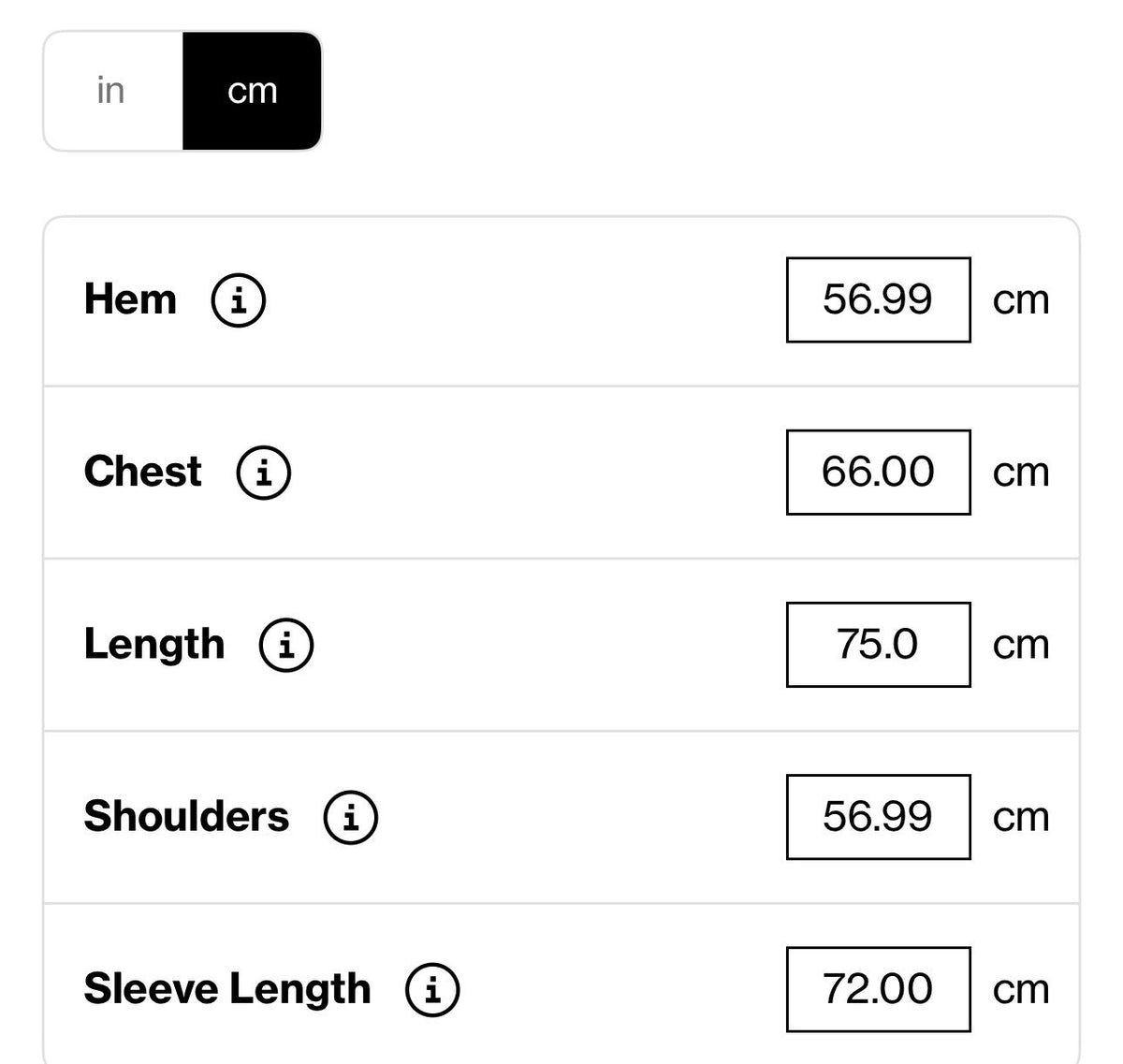Click the Shoulders label
Screen dimensions: 1123x1064
click(186, 817)
